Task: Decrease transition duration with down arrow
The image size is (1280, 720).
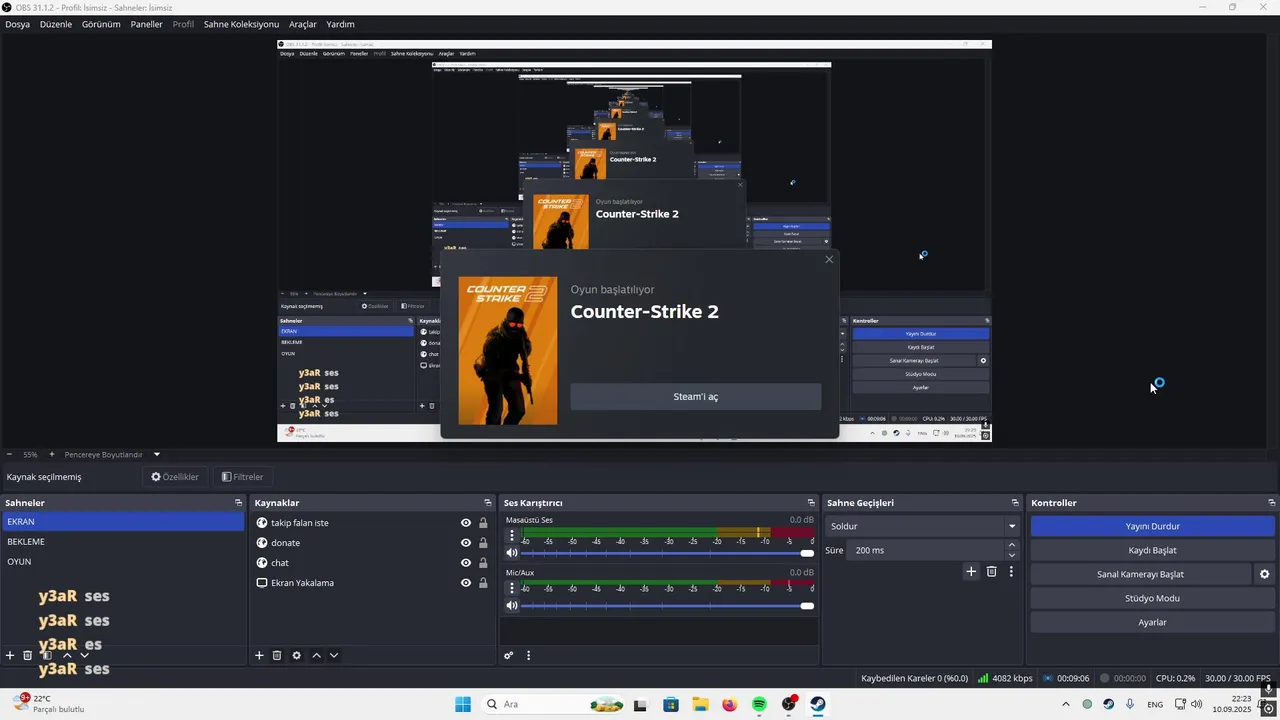Action: (1012, 555)
